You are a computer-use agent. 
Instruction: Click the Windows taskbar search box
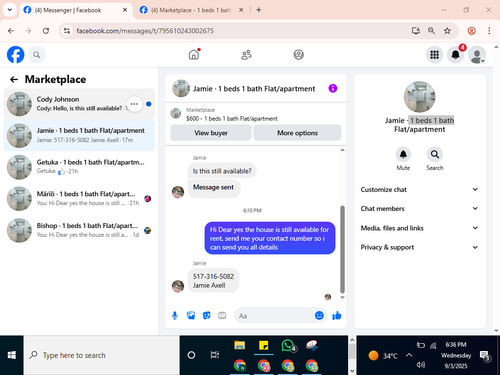point(102,355)
